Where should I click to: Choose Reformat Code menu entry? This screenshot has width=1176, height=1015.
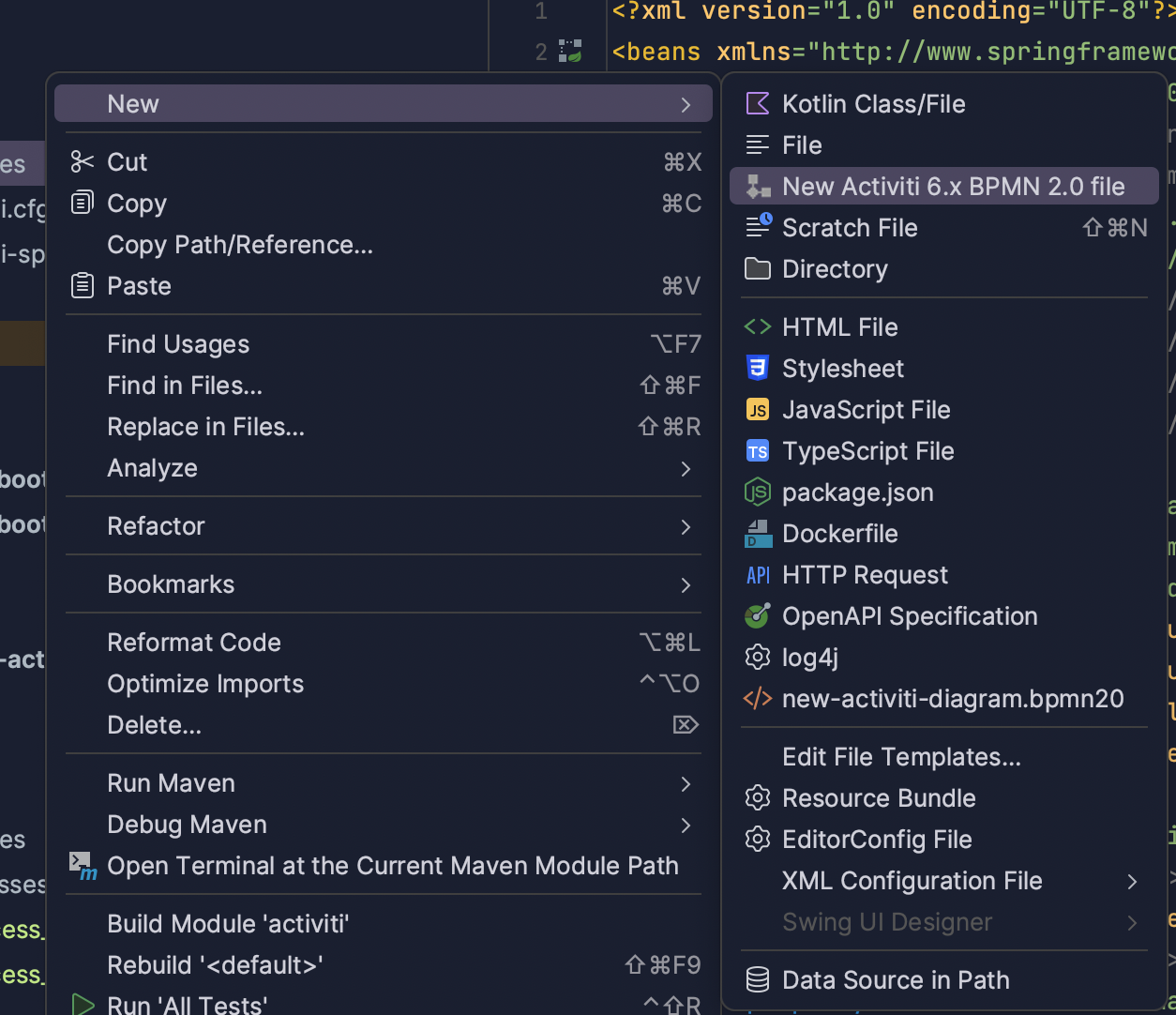click(x=384, y=643)
